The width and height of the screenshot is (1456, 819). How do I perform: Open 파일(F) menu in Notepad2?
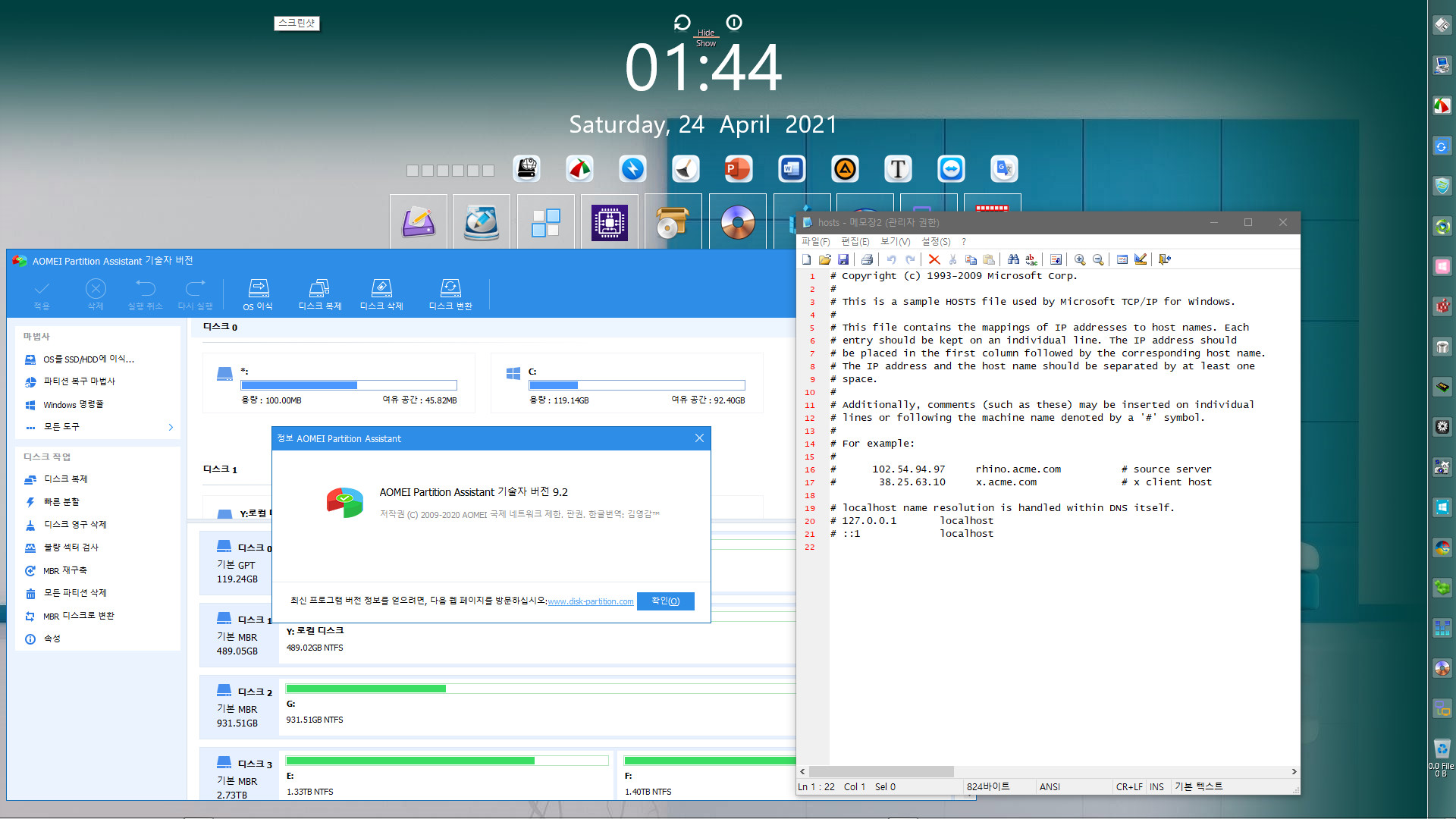[x=816, y=242]
